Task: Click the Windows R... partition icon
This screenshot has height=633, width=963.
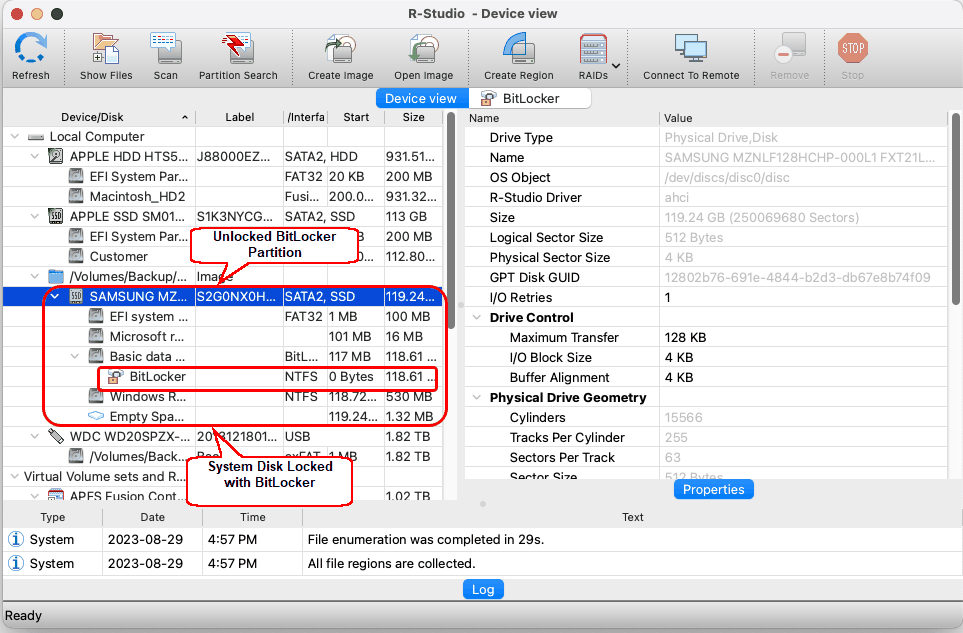Action: pos(96,397)
